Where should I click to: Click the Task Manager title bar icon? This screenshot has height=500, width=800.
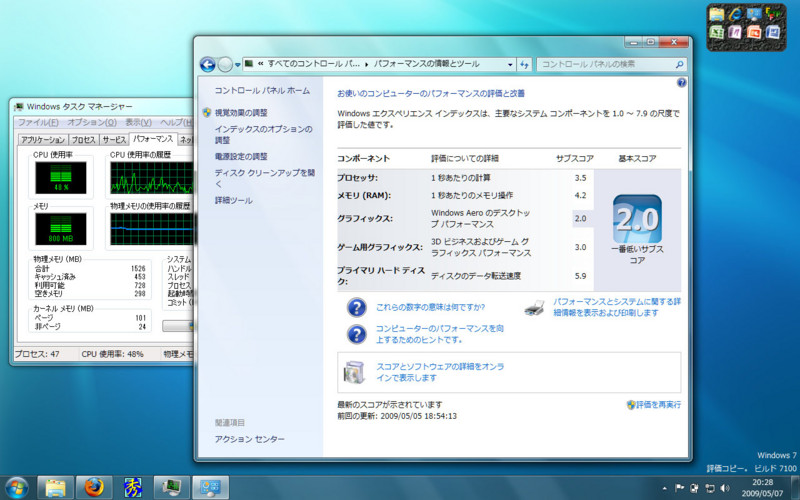click(19, 107)
